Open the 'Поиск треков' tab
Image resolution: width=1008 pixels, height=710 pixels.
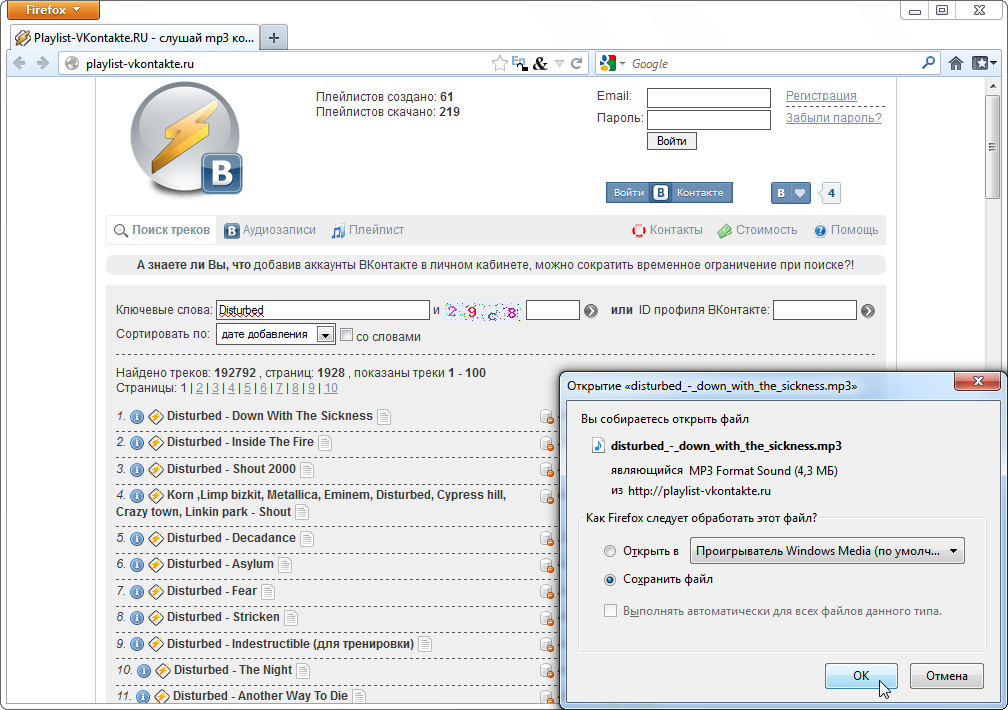click(162, 230)
